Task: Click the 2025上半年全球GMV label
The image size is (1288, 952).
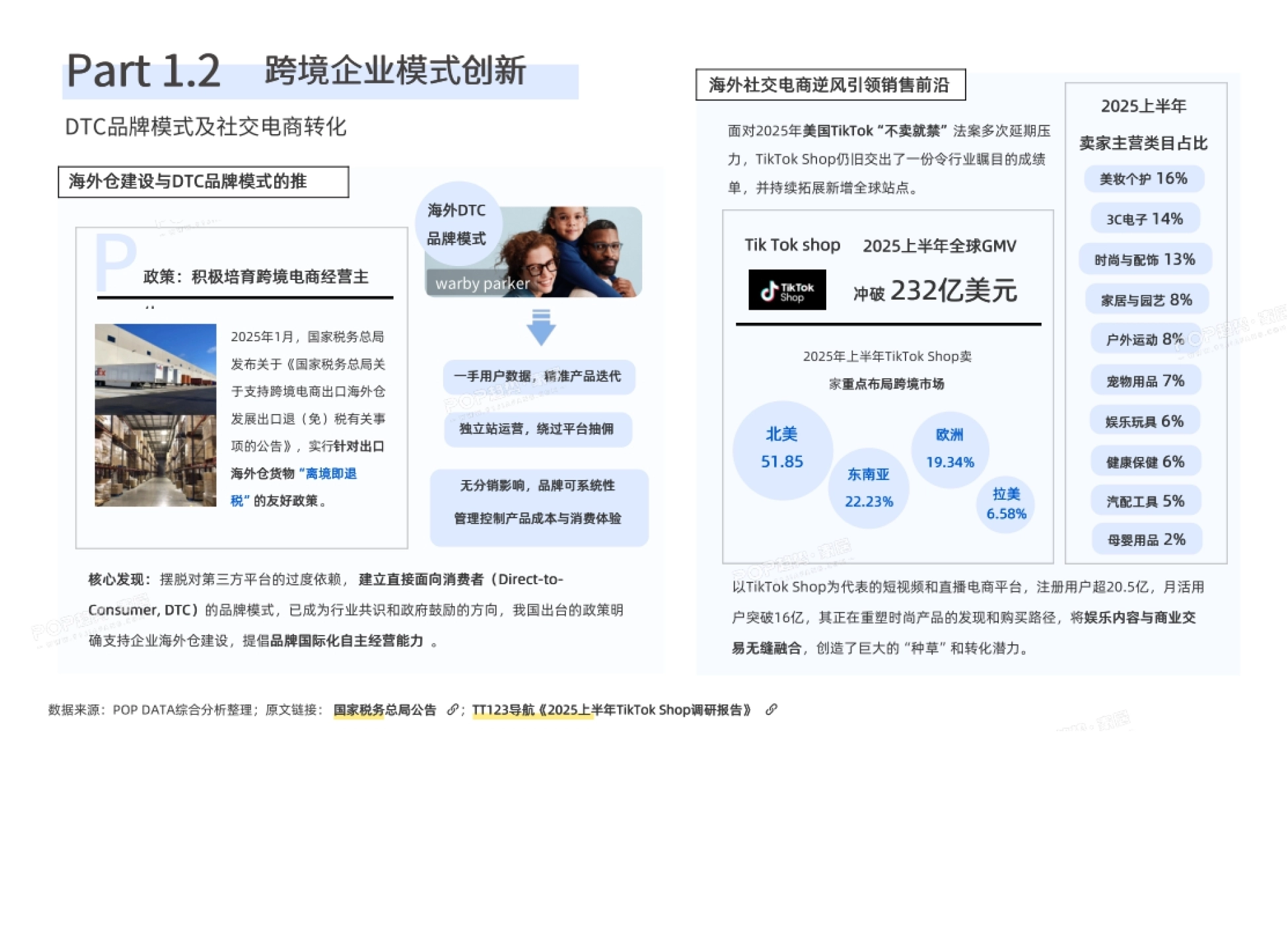Action: point(939,246)
